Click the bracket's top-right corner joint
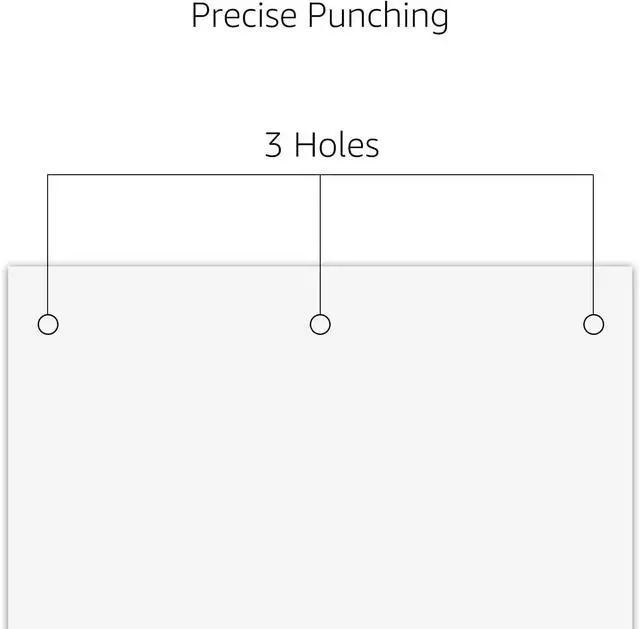The height and width of the screenshot is (629, 640). coord(593,176)
